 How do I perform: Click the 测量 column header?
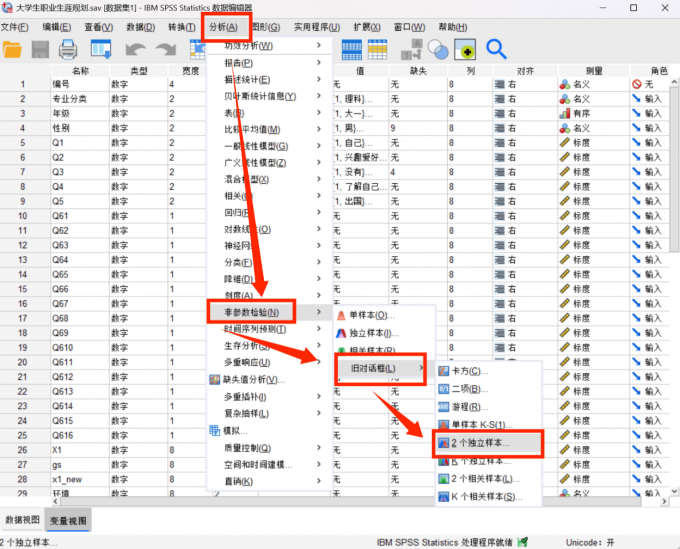click(594, 71)
